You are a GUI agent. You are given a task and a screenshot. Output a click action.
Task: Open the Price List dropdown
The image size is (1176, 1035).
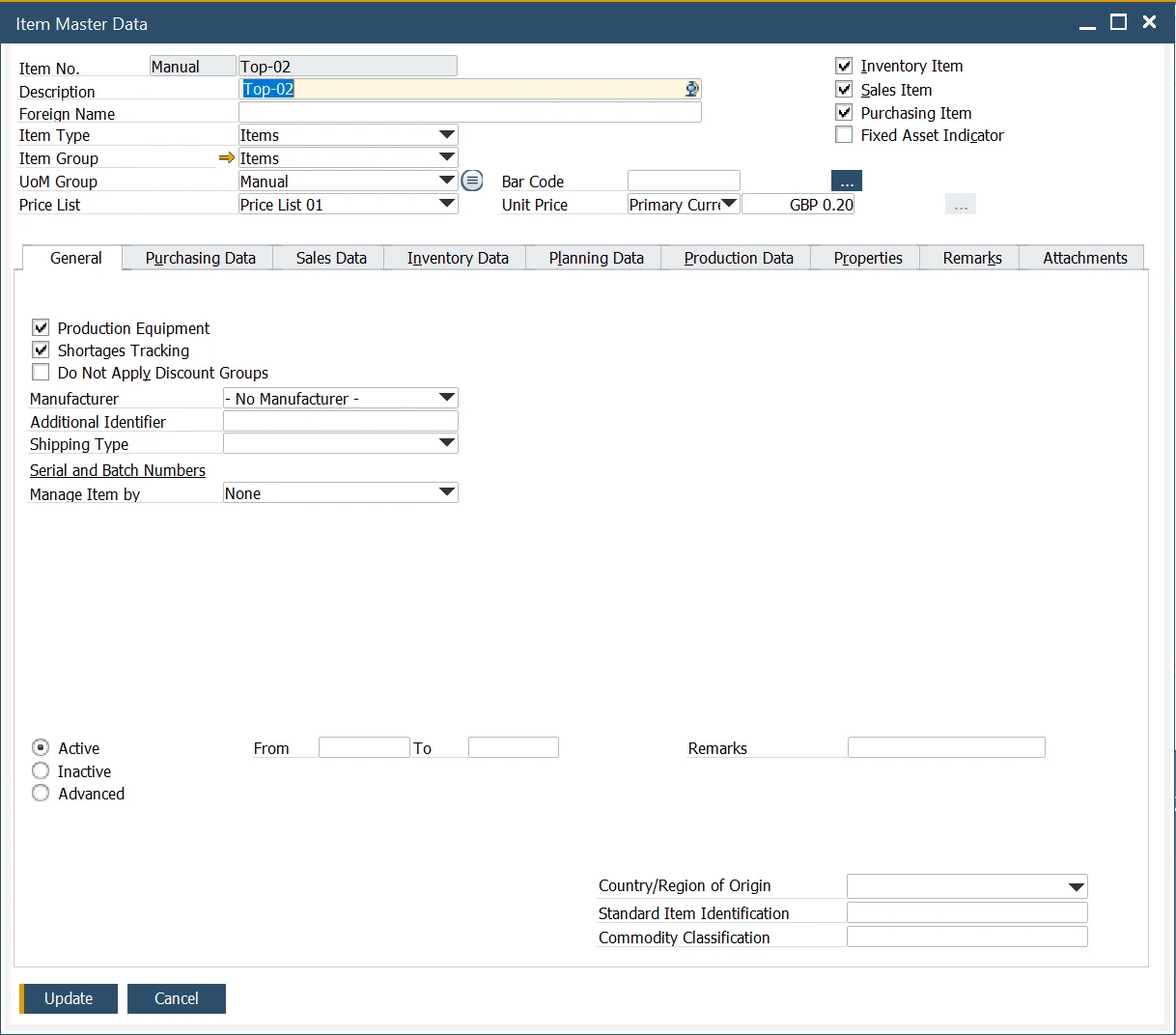[x=446, y=204]
